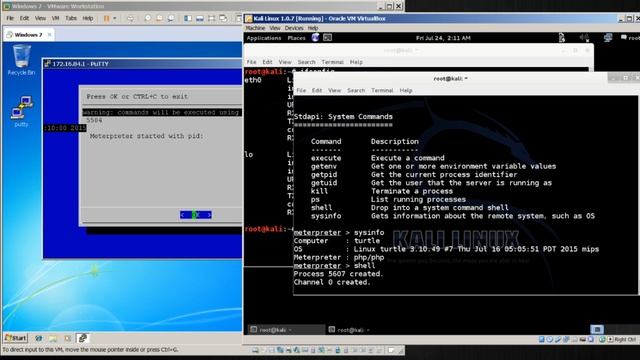The width and height of the screenshot is (640, 360).
Task: Open the root user menu in Kali panel
Action: (631, 38)
